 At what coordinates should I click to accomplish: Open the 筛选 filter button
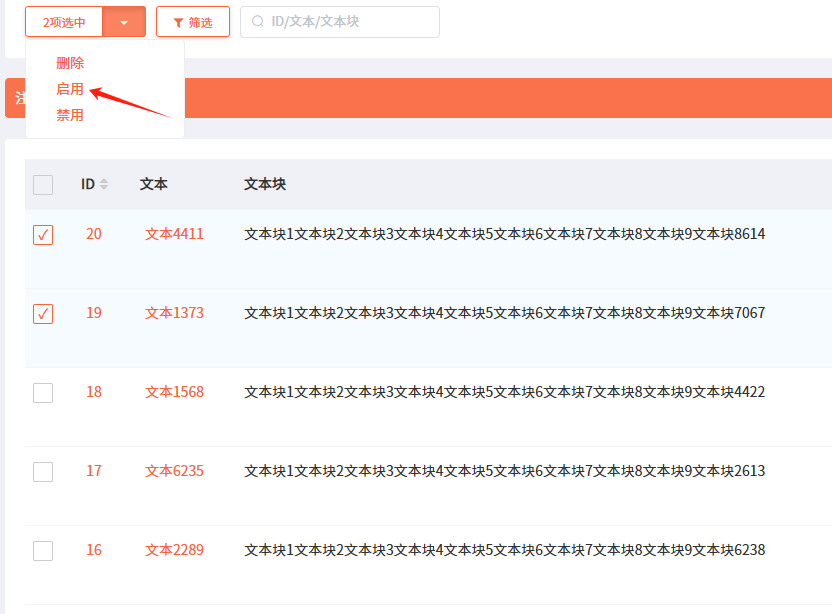tap(193, 22)
